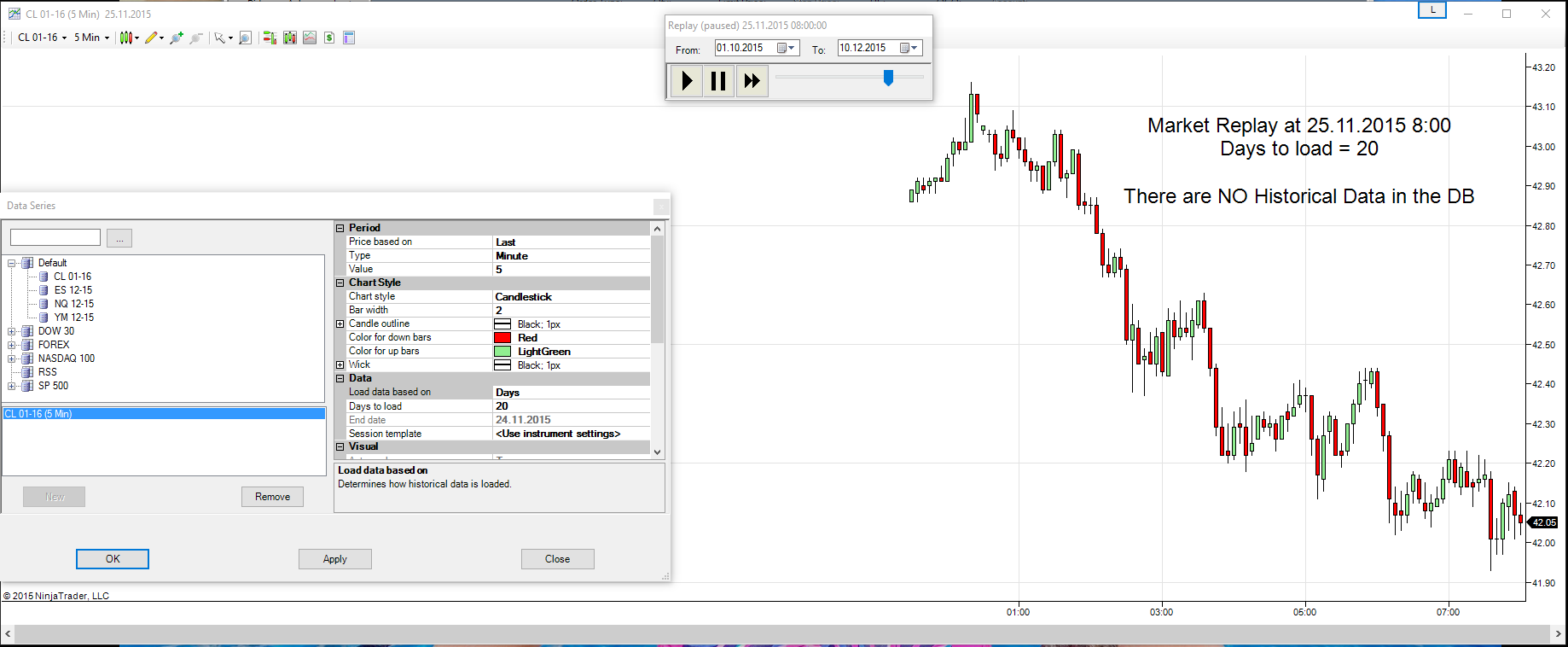Screen dimensions: 1568x647
Task: Click the Data Series dialog X button
Action: pos(661,206)
